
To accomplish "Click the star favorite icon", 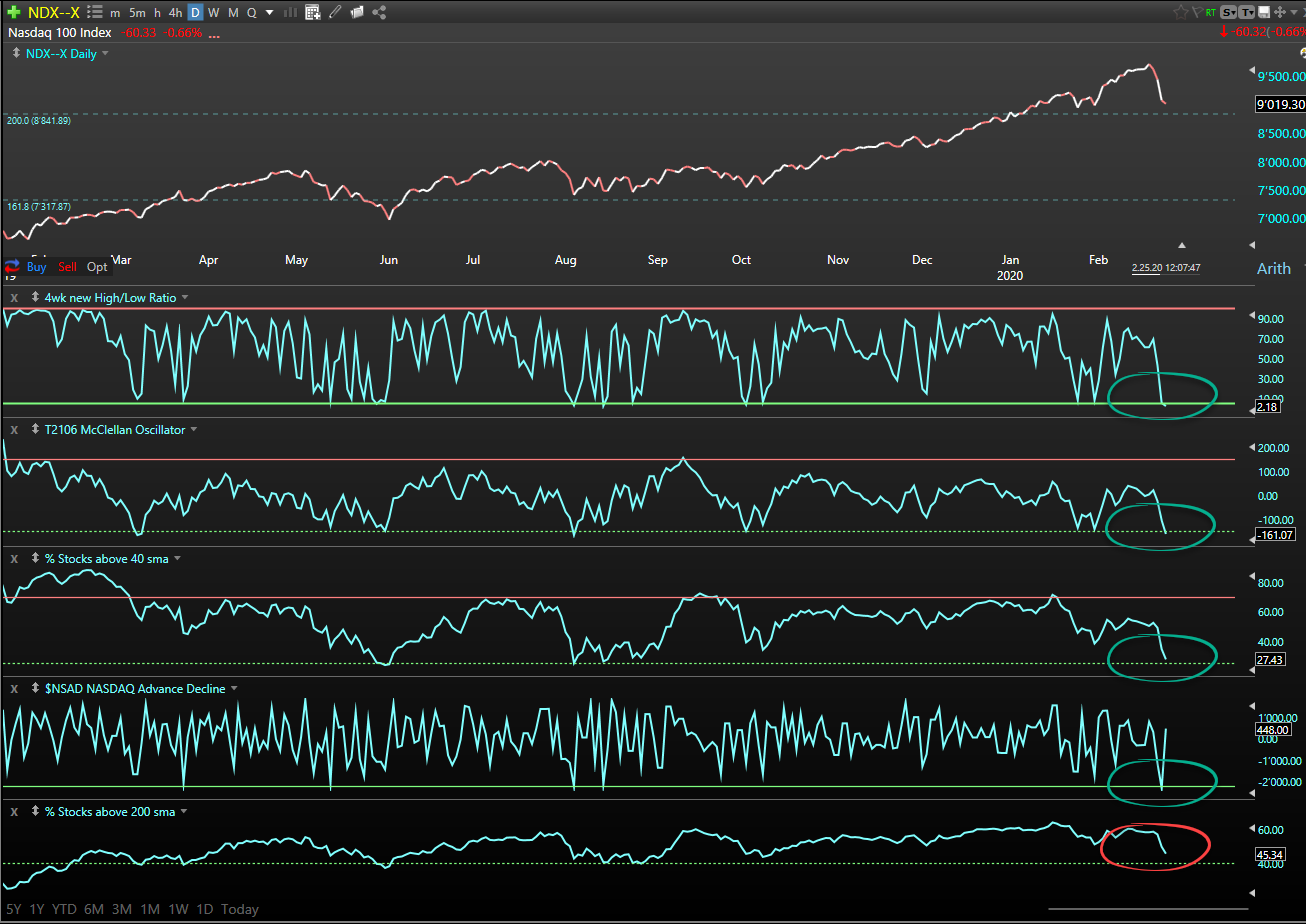I will [1181, 12].
